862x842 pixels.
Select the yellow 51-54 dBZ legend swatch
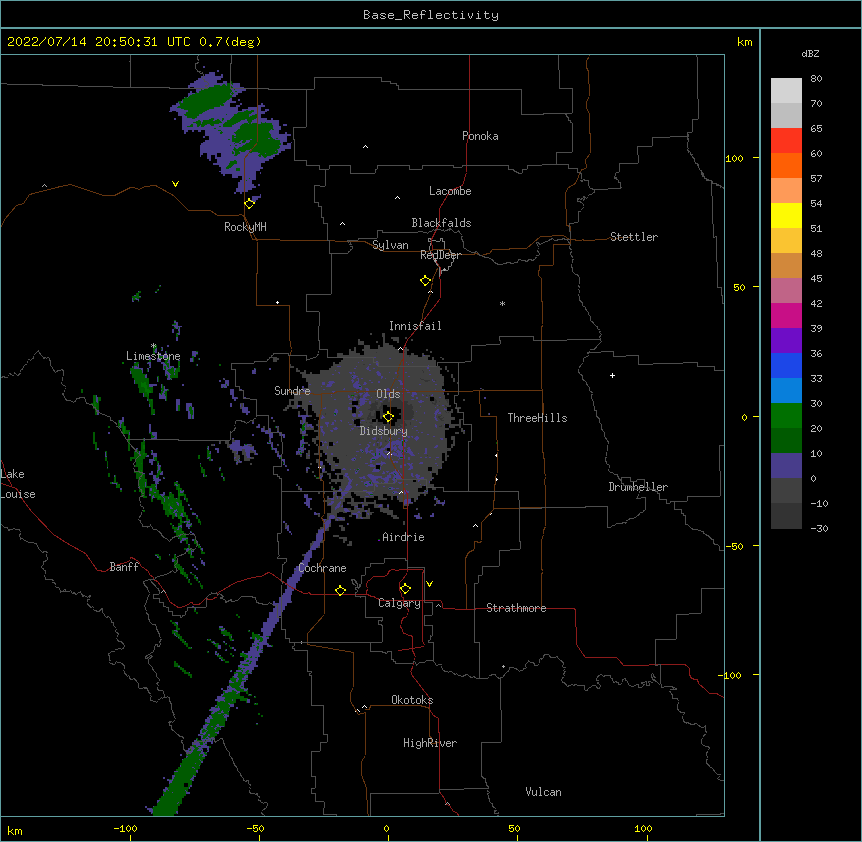coord(786,216)
